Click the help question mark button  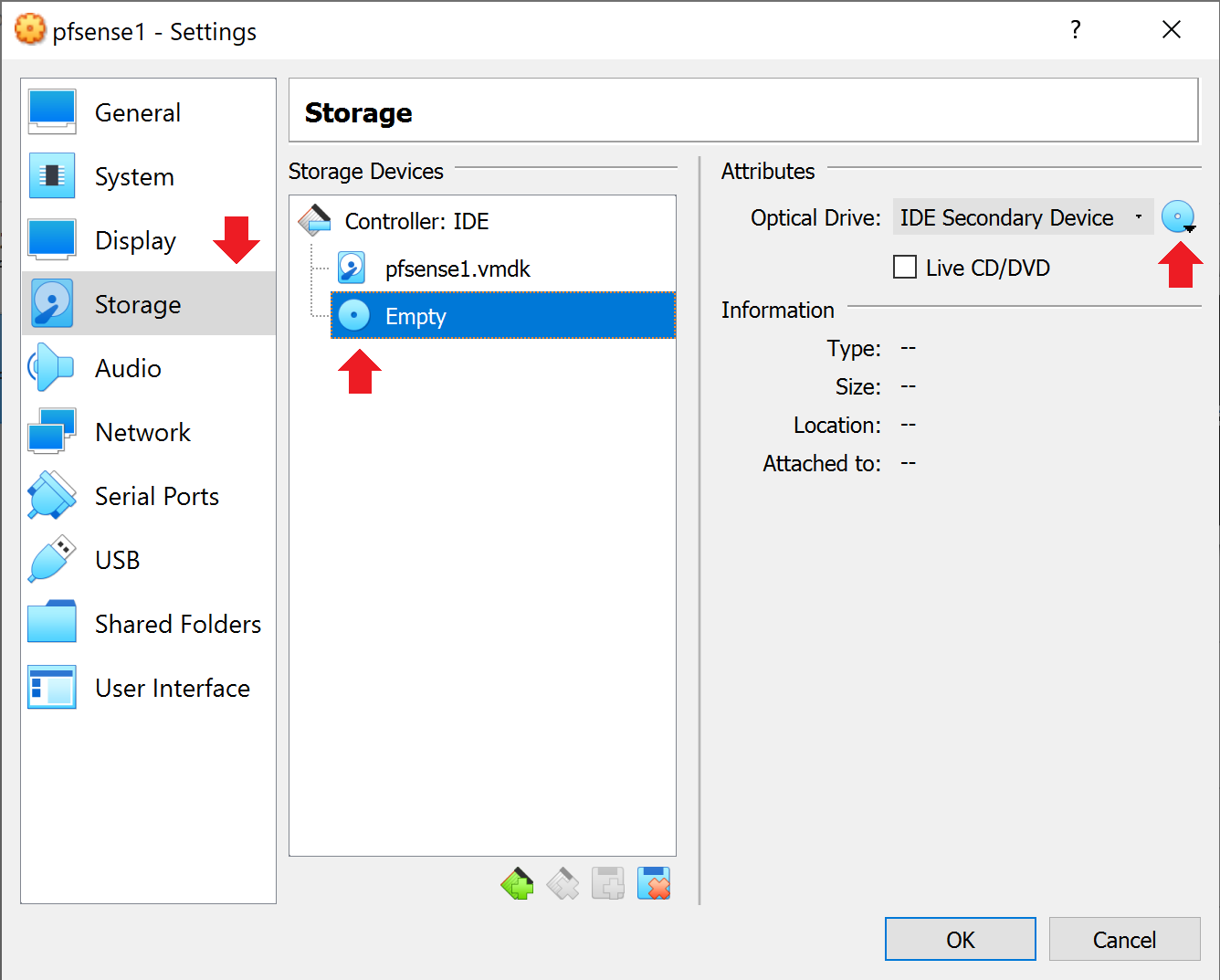pyautogui.click(x=1076, y=30)
